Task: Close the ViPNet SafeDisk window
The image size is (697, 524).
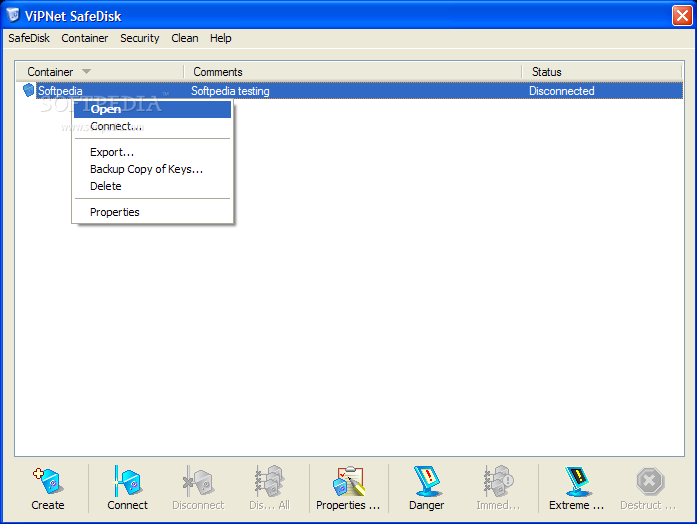Action: (x=682, y=16)
